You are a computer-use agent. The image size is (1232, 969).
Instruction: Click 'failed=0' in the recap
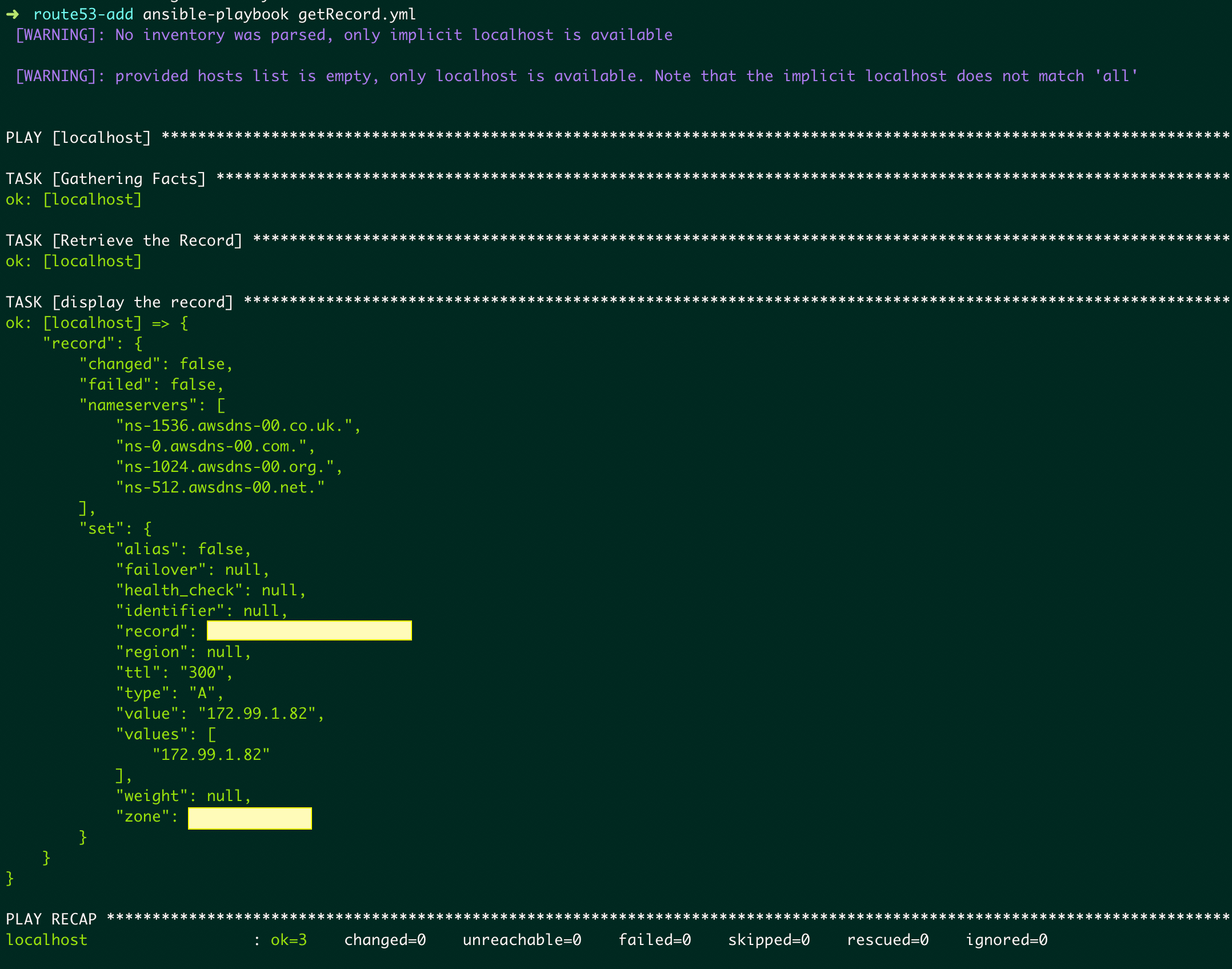click(655, 940)
